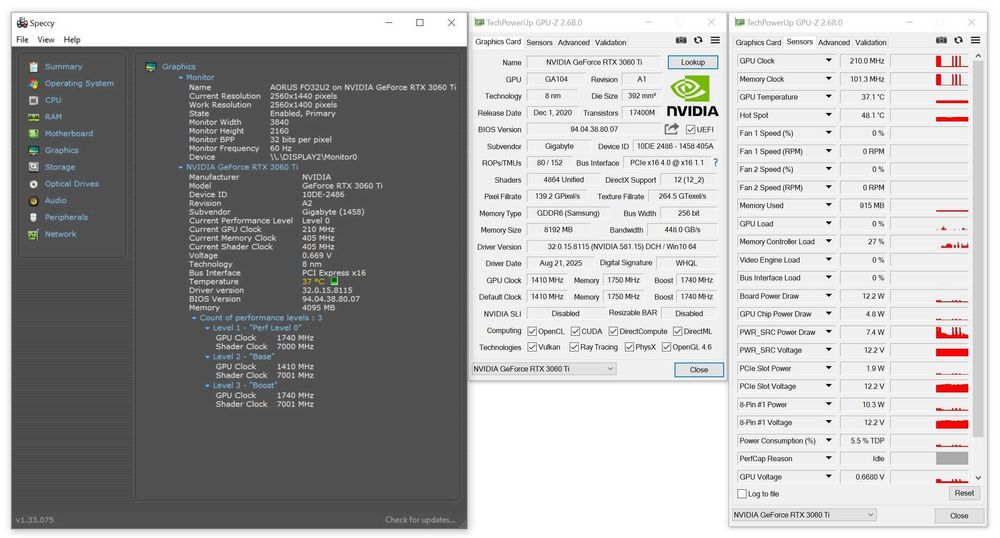Take a screenshot using the GPU-Z camera icon
The width and height of the screenshot is (1000, 538).
(681, 40)
